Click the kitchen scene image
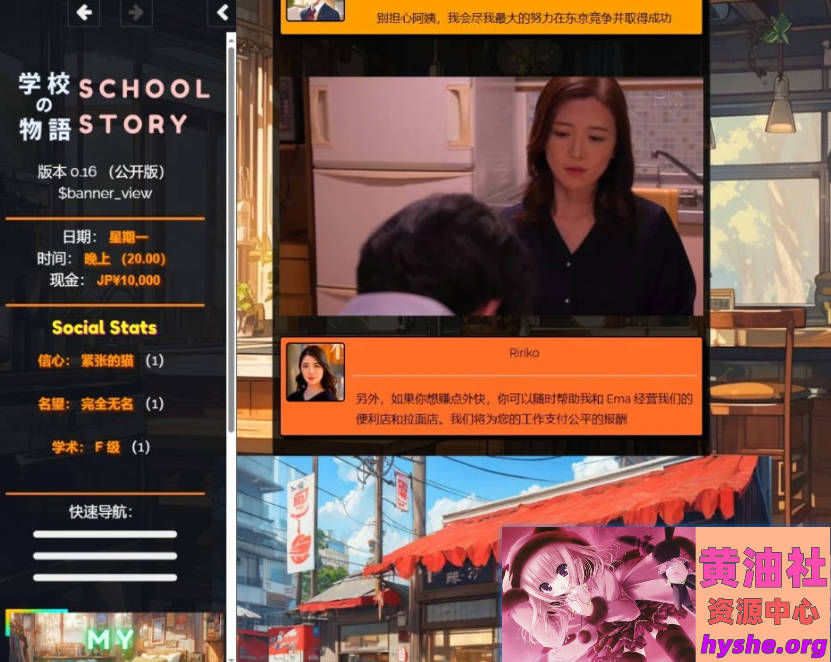 pyautogui.click(x=490, y=196)
